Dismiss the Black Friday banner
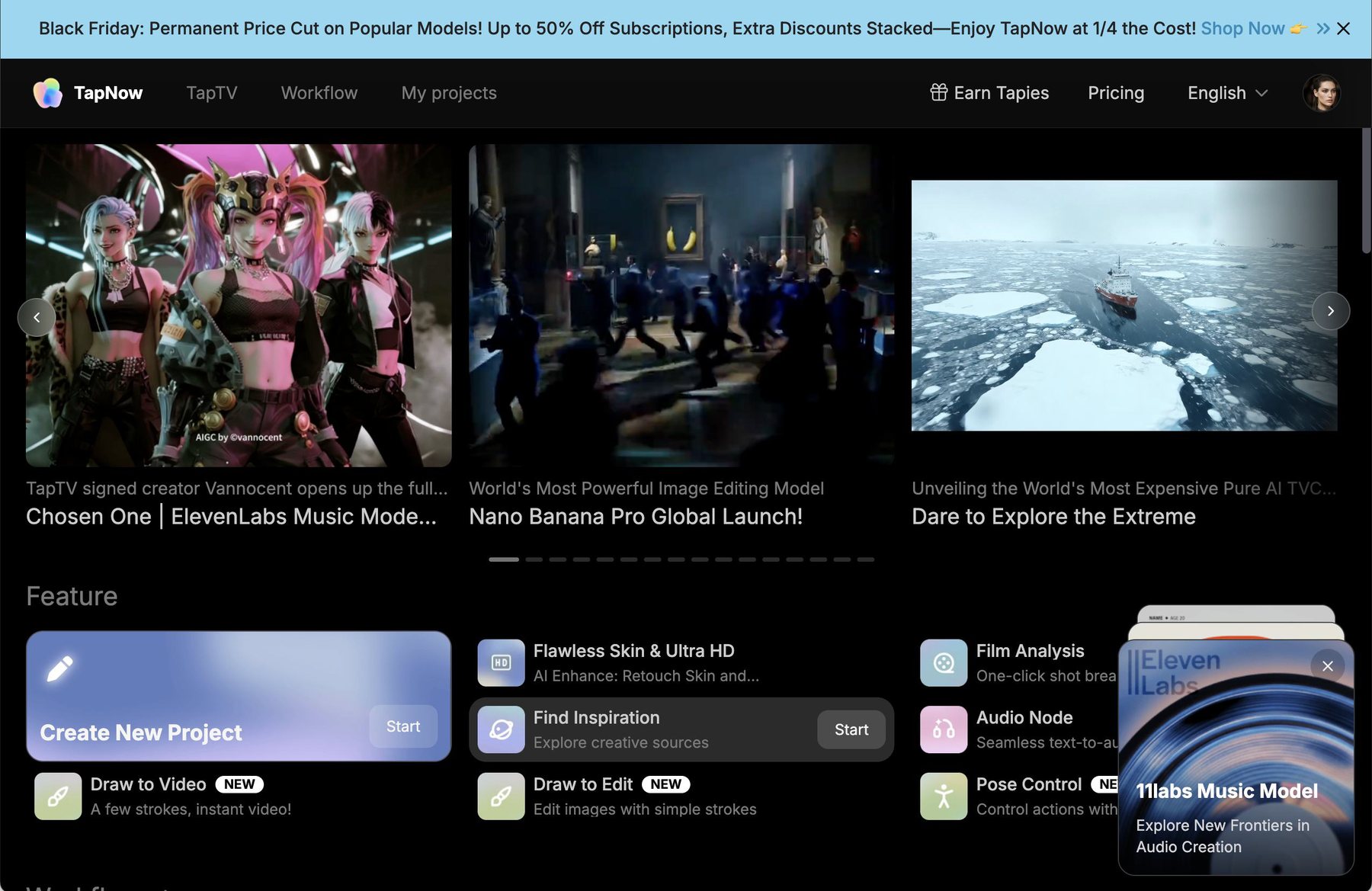 [x=1343, y=29]
